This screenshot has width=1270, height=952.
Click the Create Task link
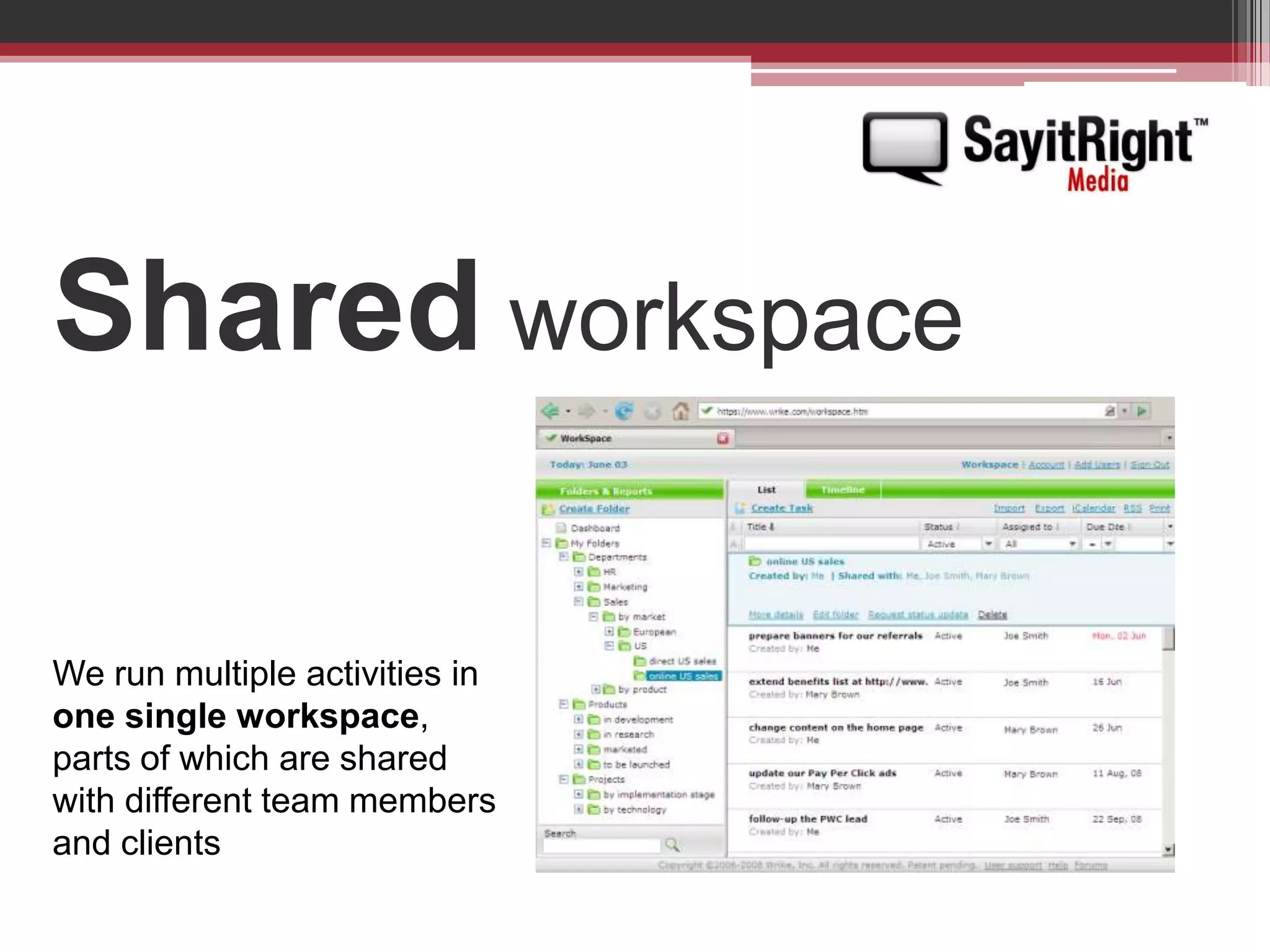click(782, 508)
